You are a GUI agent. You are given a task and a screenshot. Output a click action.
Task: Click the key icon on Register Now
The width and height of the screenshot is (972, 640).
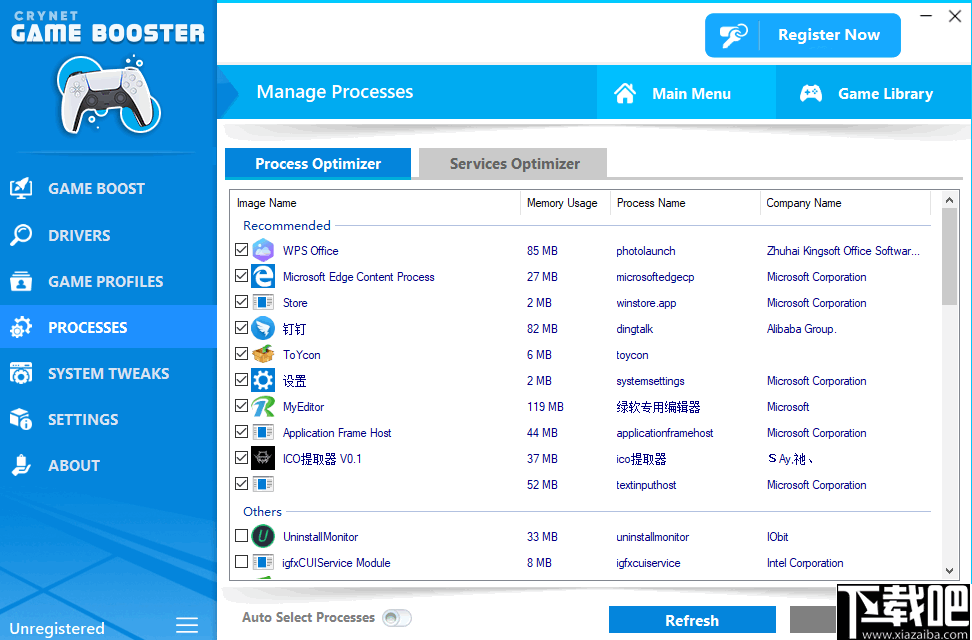tap(733, 35)
